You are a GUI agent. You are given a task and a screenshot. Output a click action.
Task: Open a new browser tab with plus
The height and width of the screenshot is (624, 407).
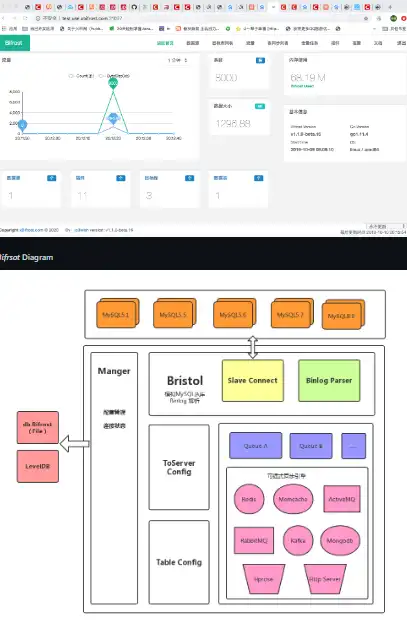[x=390, y=7]
